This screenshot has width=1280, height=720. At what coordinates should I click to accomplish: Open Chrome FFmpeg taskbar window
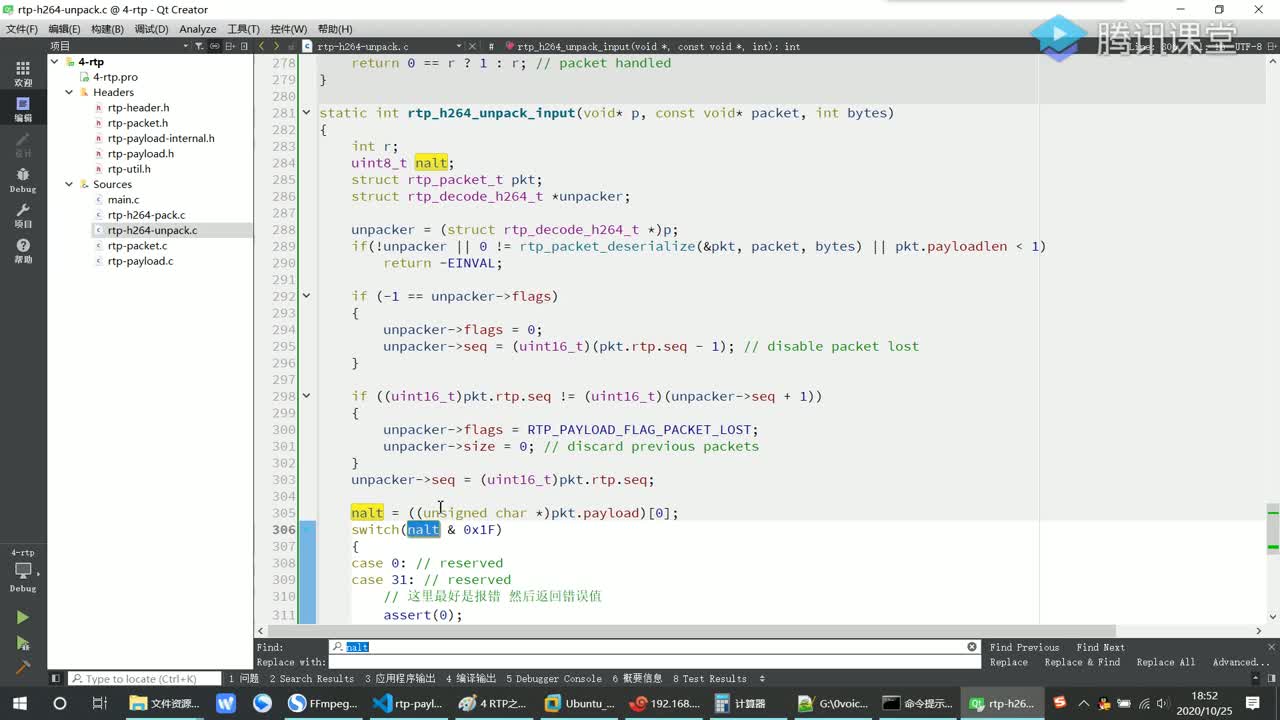point(322,703)
